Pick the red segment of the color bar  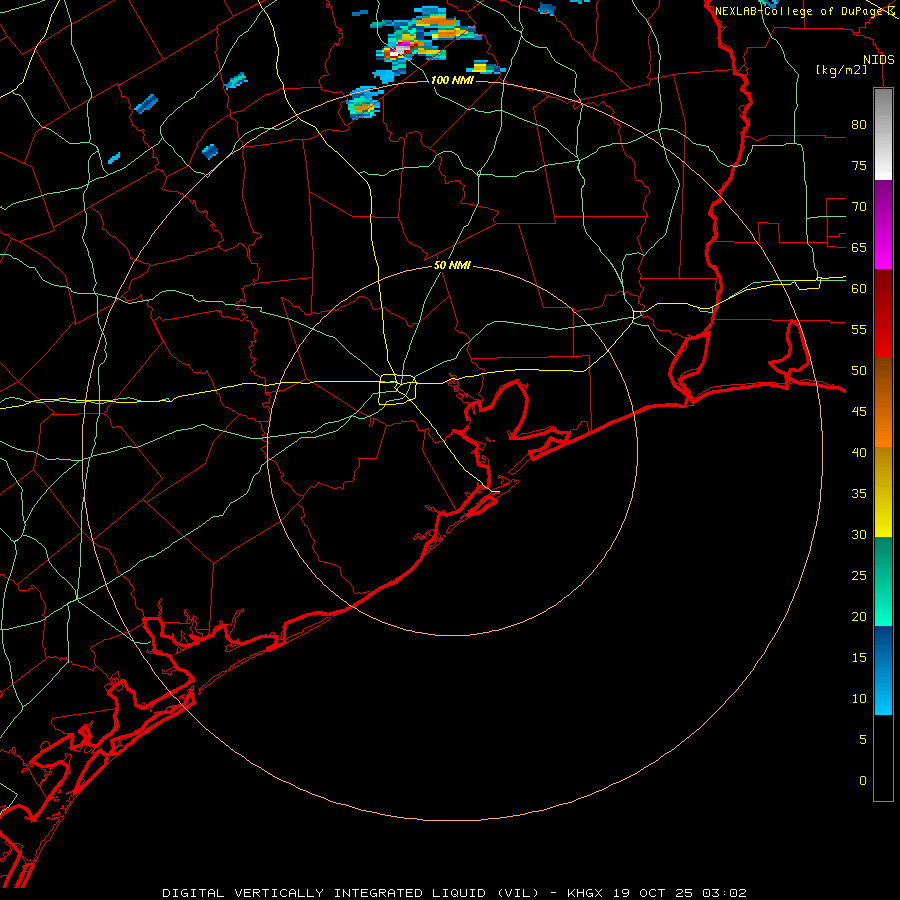tap(883, 314)
